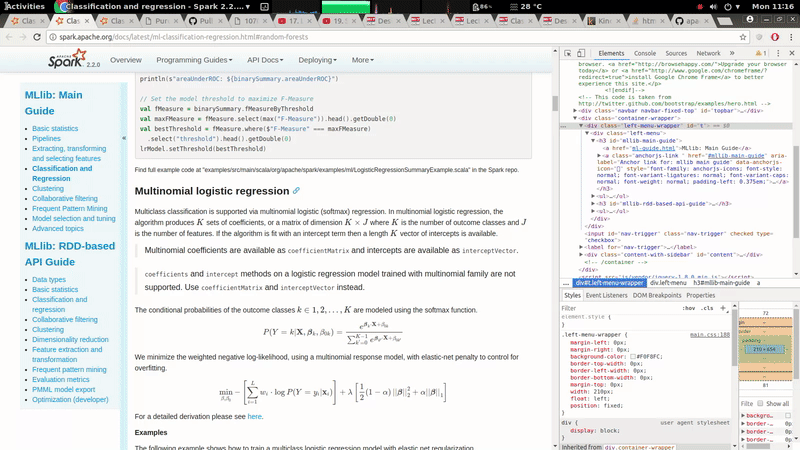Open the Deploying dropdown
The image size is (800, 450).
(x=317, y=60)
